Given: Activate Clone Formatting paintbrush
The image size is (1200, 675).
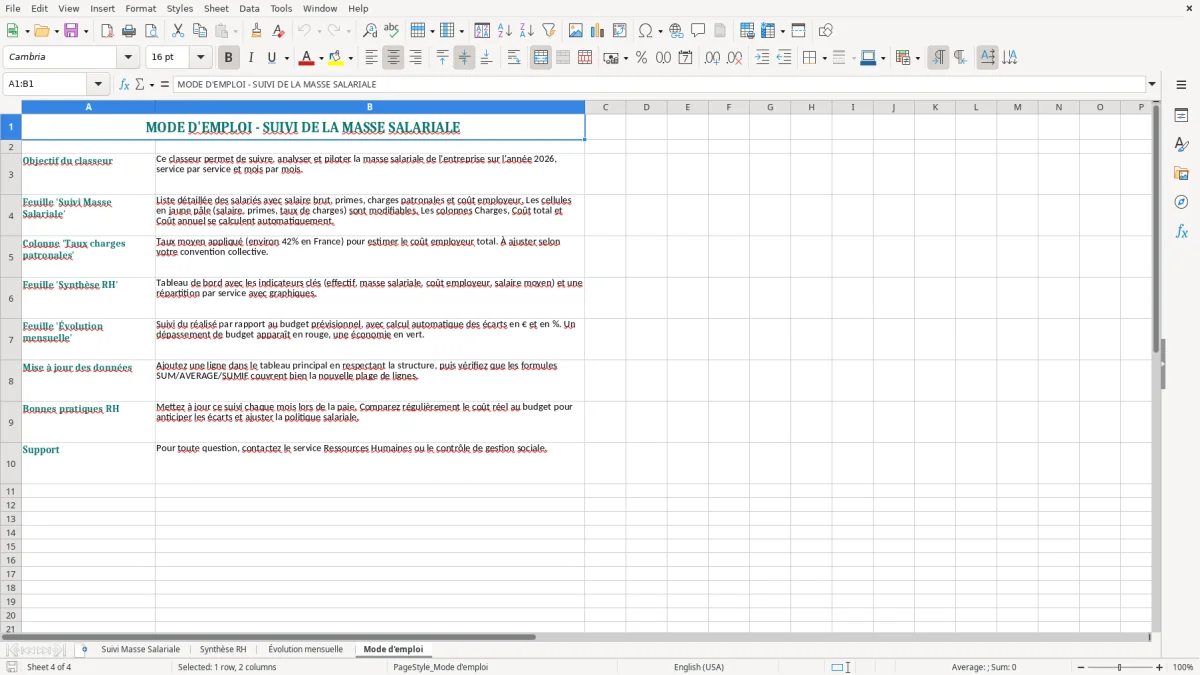Looking at the screenshot, I should 257,31.
